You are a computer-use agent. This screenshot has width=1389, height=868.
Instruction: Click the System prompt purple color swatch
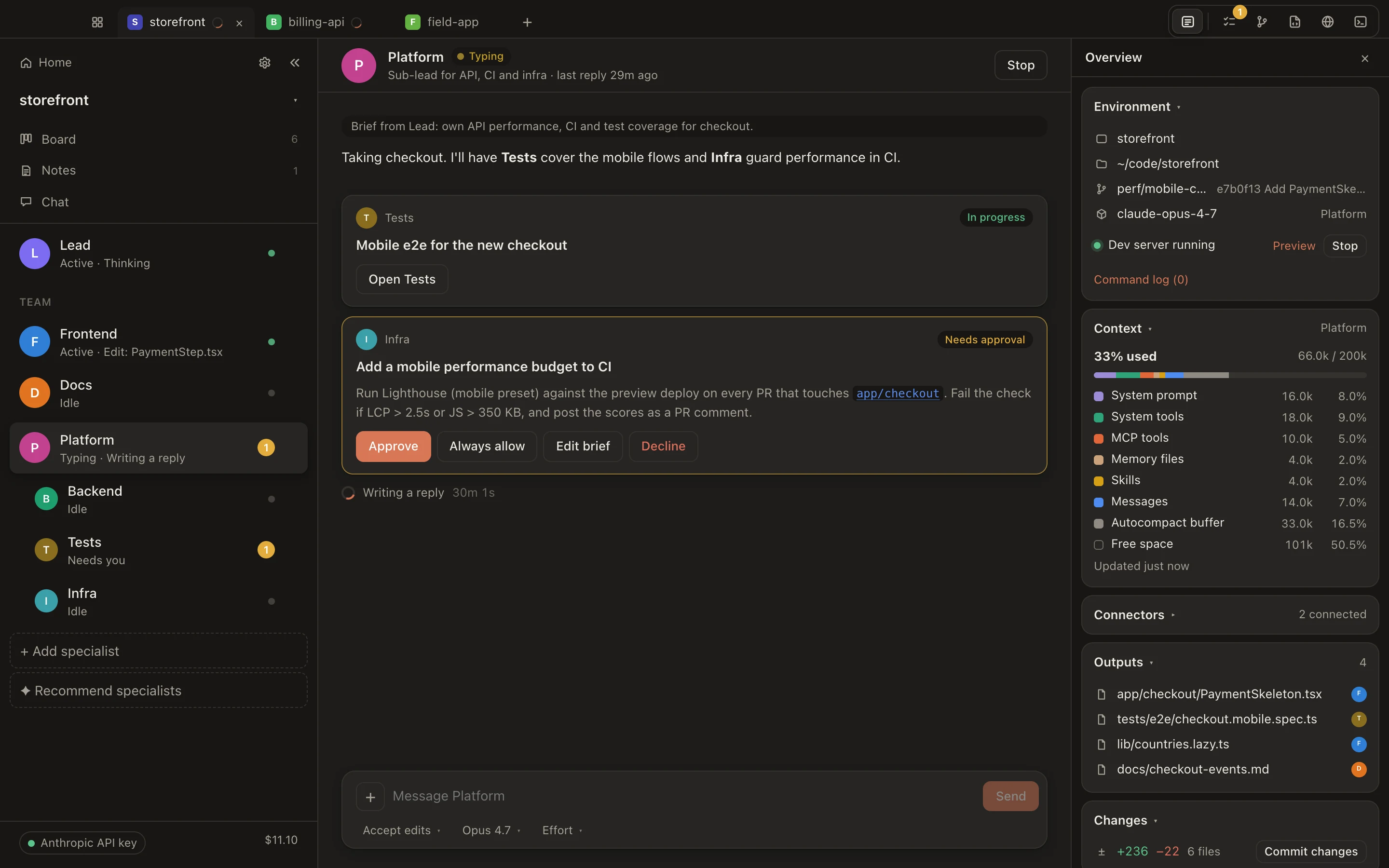coord(1099,396)
